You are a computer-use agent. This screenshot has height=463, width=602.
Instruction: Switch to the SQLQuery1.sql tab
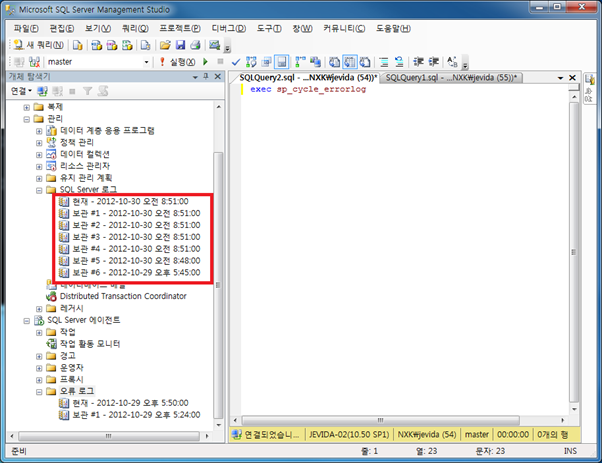coord(451,78)
